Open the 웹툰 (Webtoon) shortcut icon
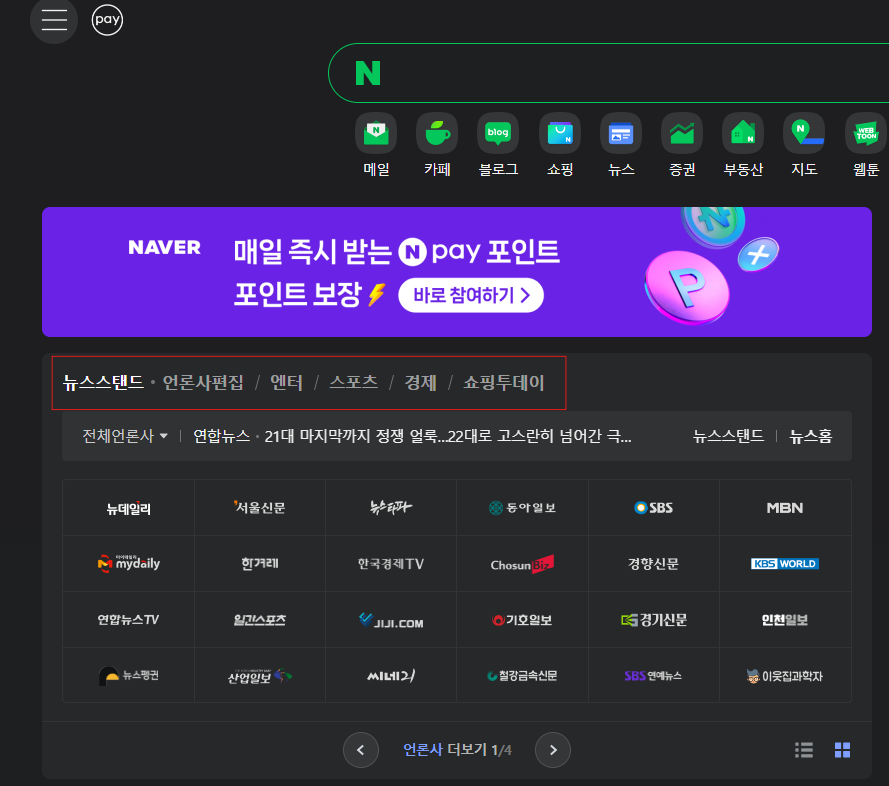Viewport: 889px width, 786px height. (x=866, y=133)
